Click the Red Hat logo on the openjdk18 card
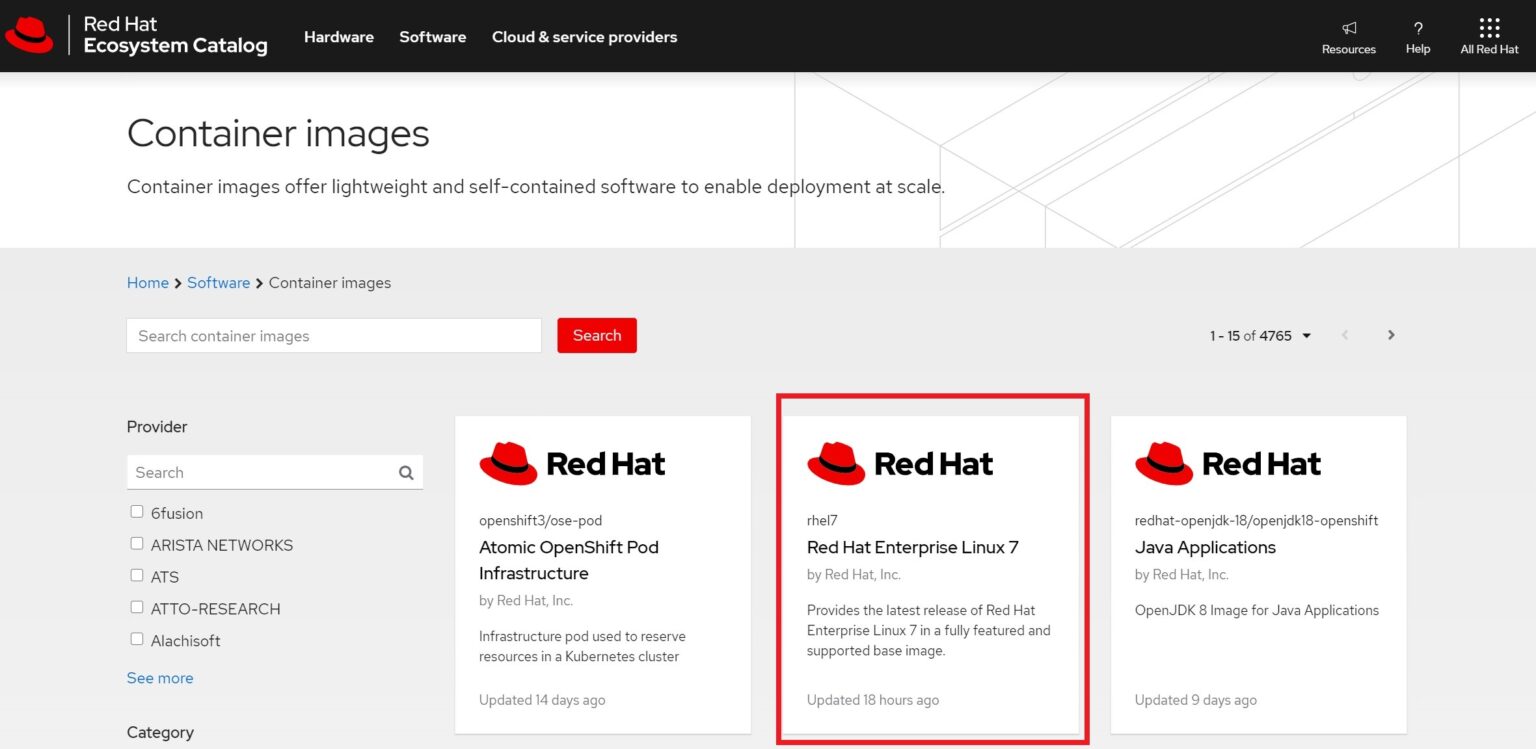1536x749 pixels. (x=1227, y=463)
